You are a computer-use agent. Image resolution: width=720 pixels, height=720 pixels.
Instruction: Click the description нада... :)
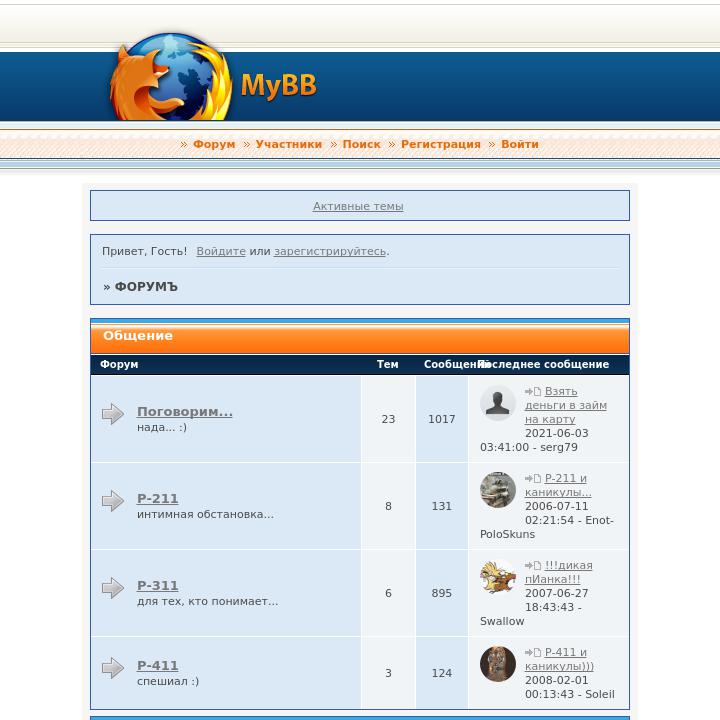162,427
